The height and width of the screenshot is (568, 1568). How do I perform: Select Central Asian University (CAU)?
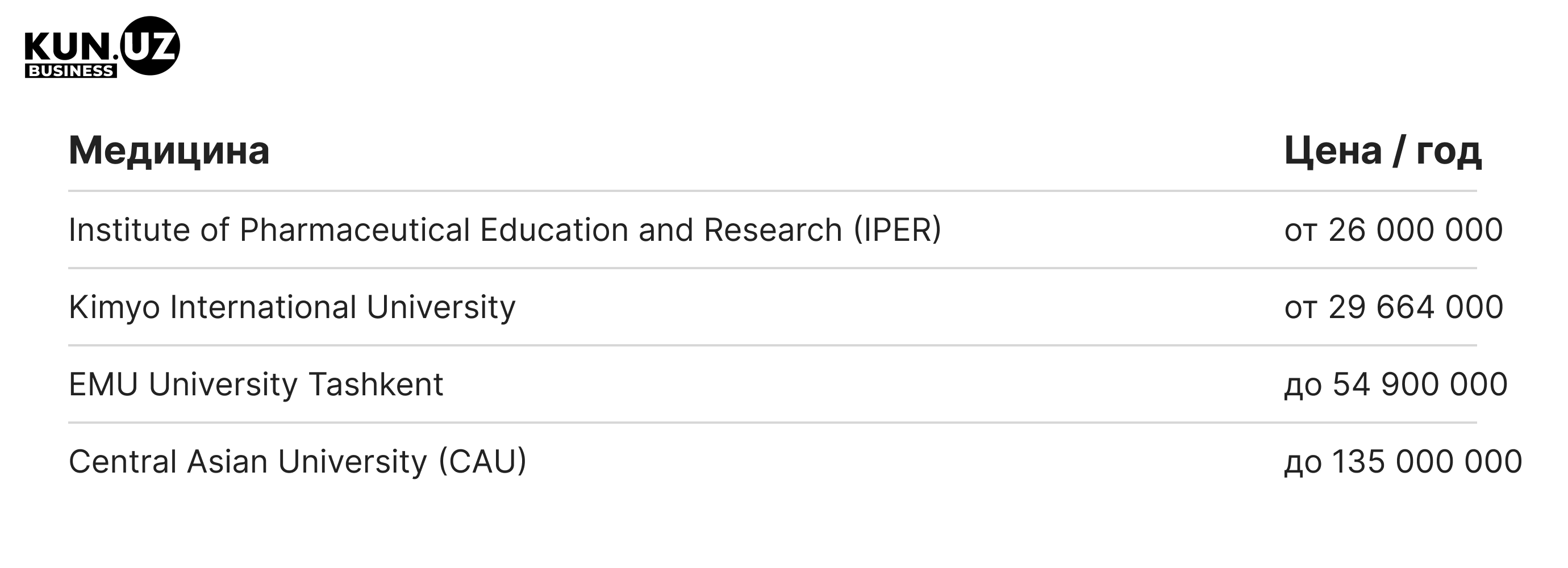pyautogui.click(x=297, y=462)
